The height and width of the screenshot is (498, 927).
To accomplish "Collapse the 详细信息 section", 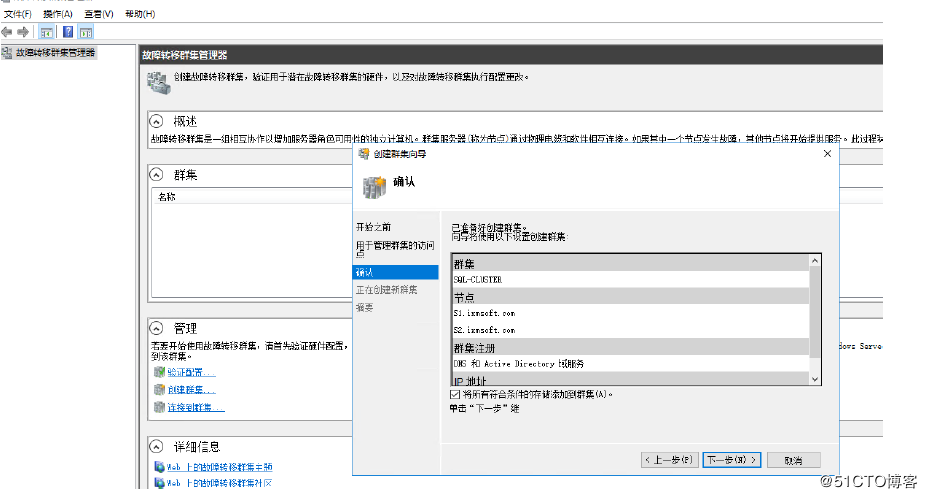I will pos(156,447).
